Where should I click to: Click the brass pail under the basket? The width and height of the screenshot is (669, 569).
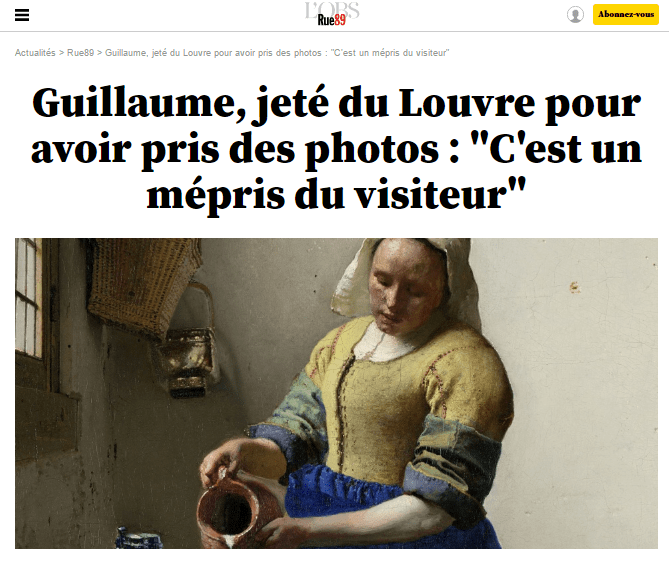tap(189, 356)
